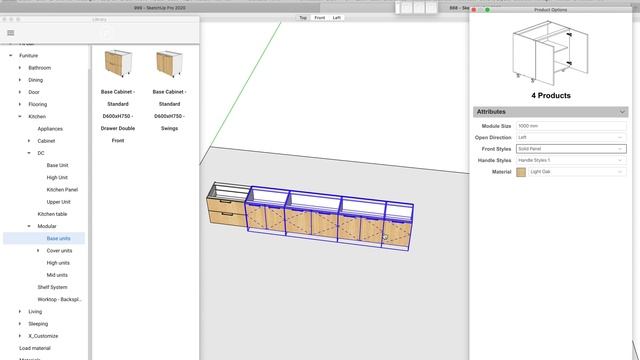Switch to the Left view tab

pos(336,18)
